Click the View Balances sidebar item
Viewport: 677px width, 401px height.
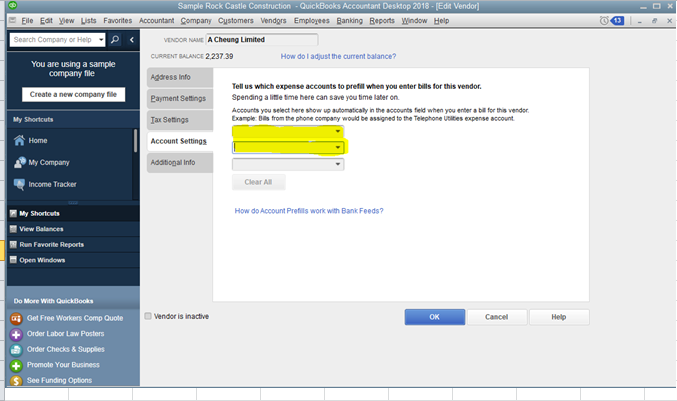coord(73,229)
